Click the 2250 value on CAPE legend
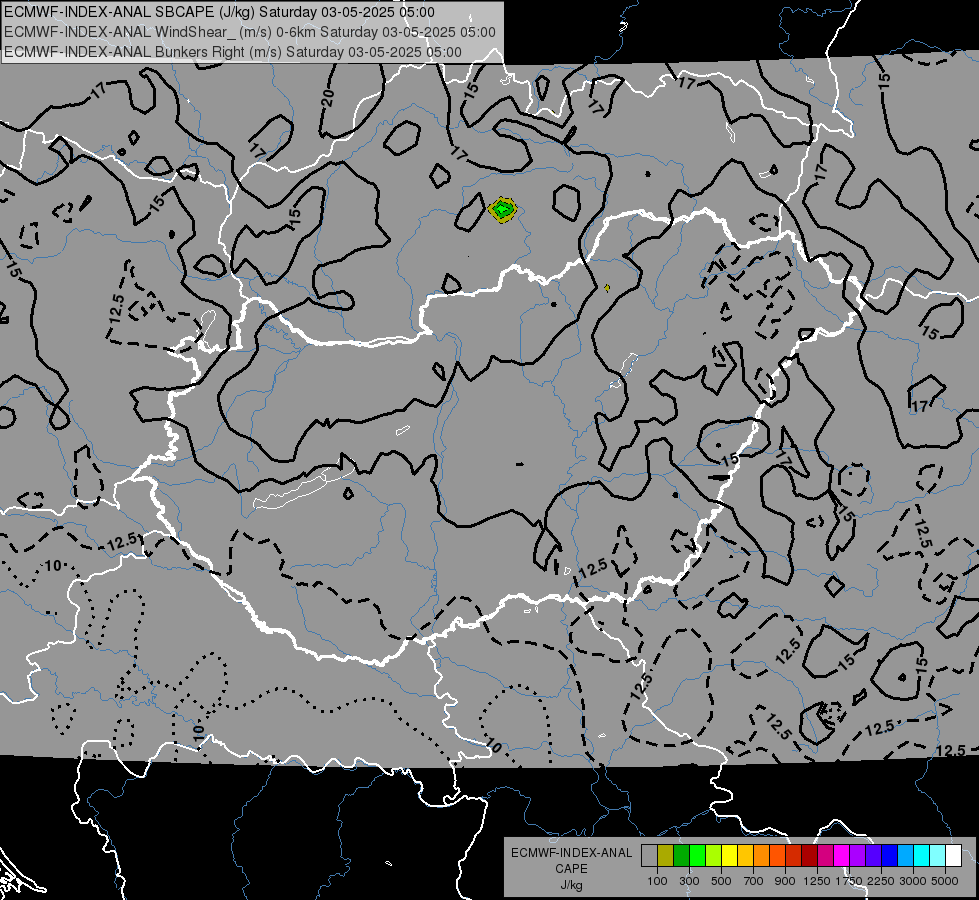979x900 pixels. coord(881,881)
